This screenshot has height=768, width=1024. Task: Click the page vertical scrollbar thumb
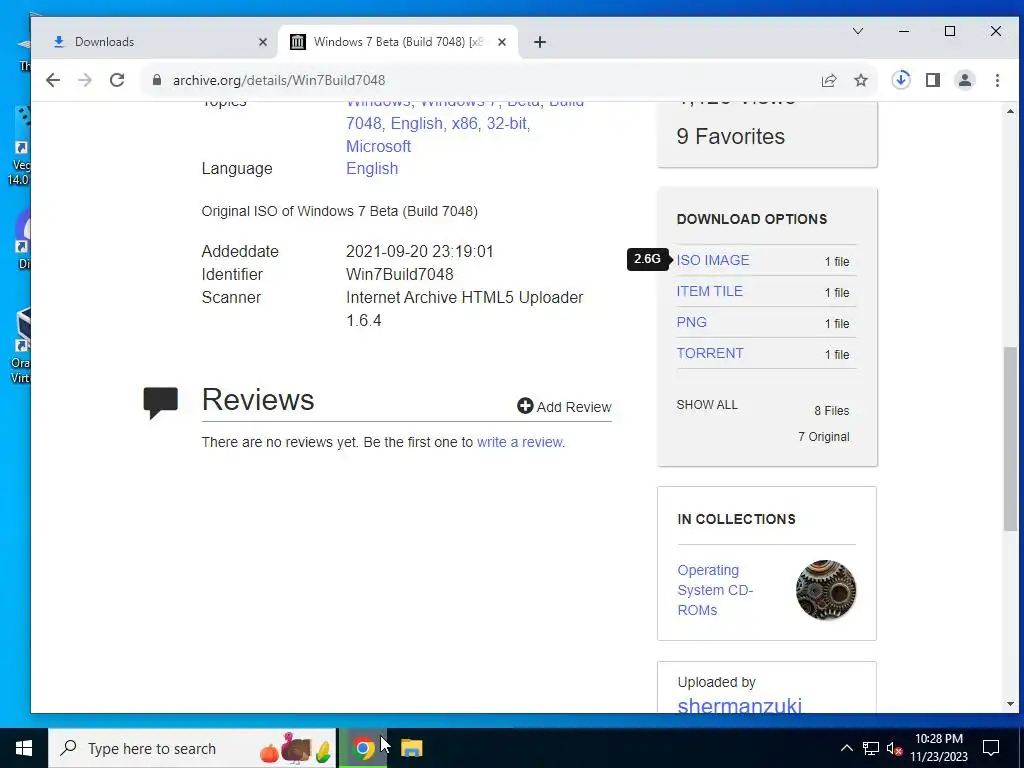tap(1010, 438)
